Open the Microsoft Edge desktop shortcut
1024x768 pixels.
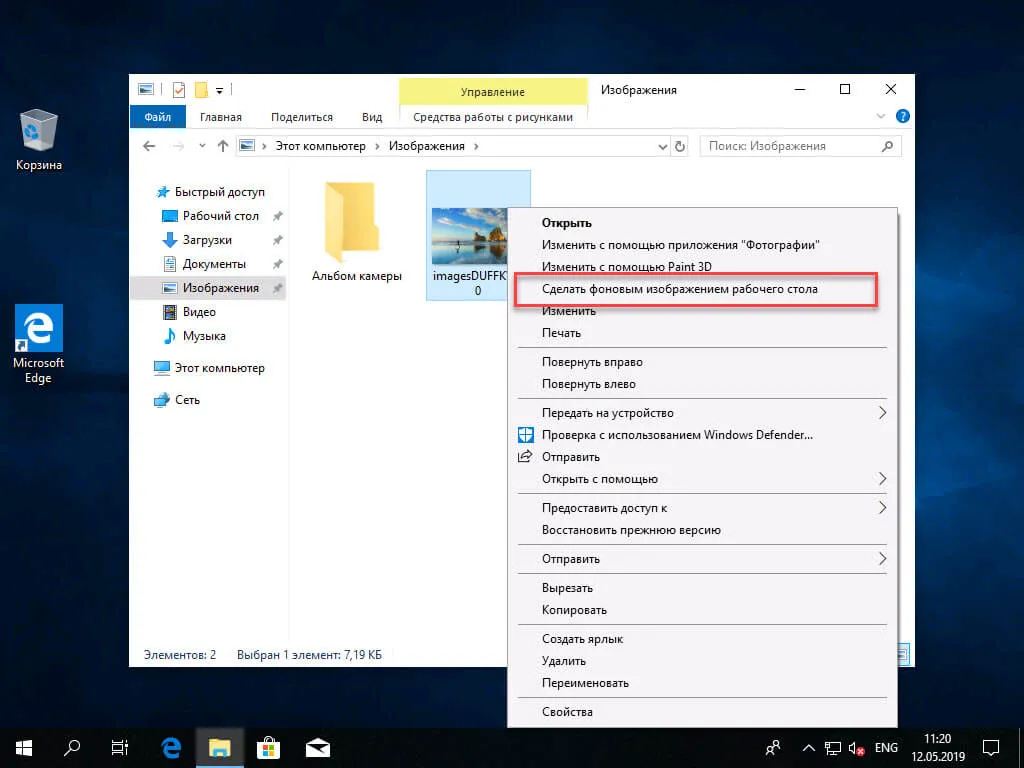[x=39, y=344]
